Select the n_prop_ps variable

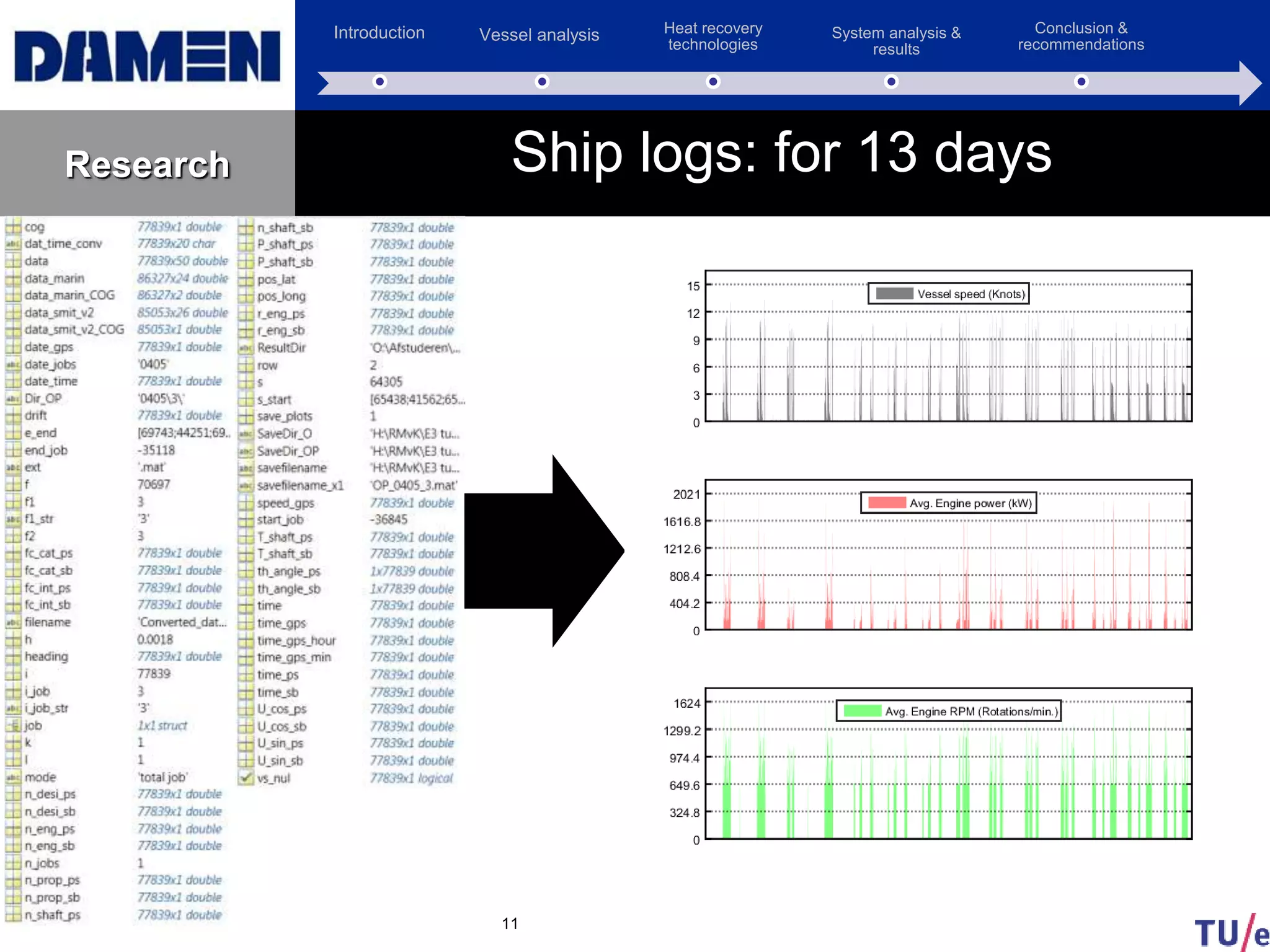coord(52,880)
